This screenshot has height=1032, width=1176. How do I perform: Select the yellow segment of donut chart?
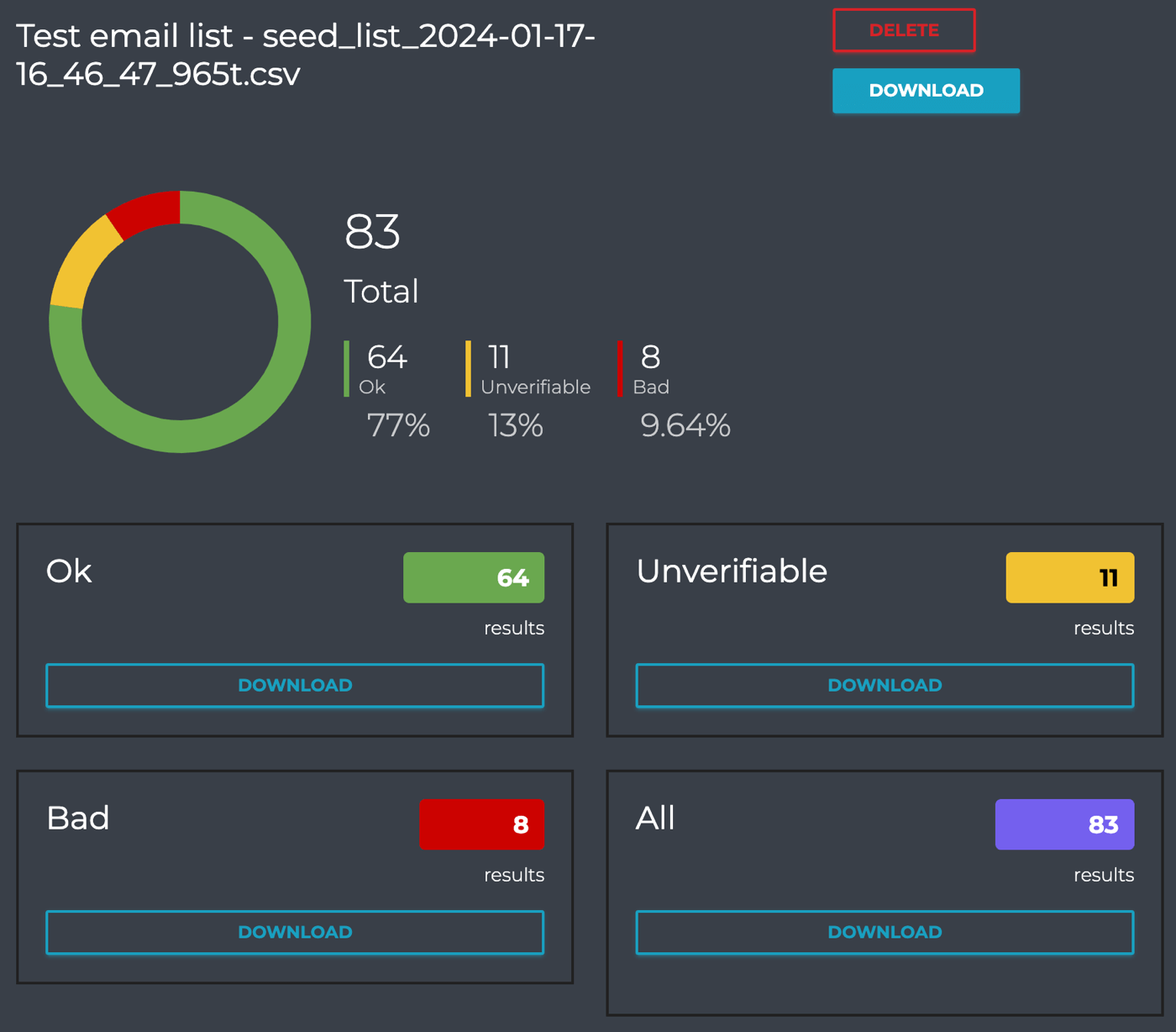(81, 262)
